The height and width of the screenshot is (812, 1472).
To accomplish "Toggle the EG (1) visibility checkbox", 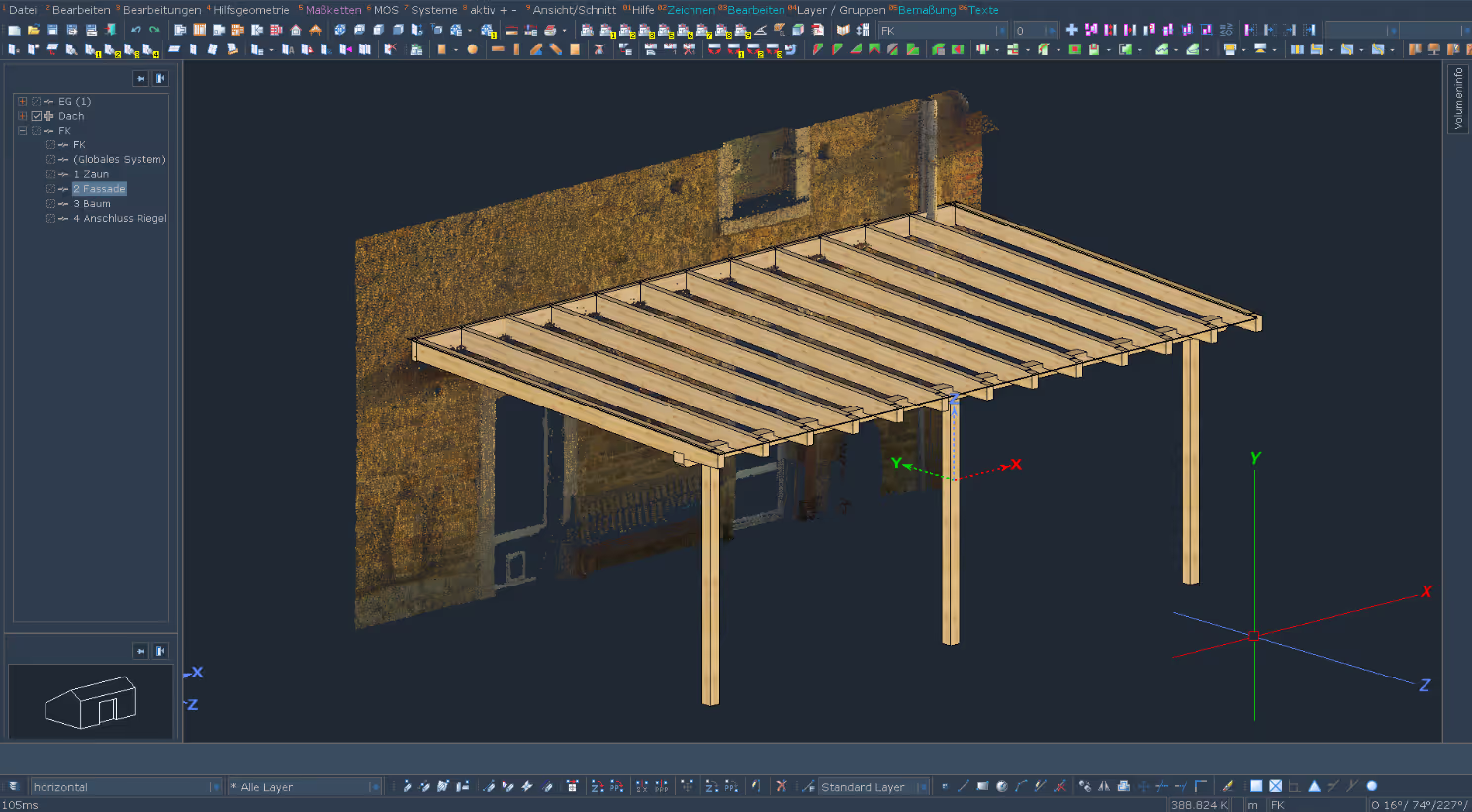I will (37, 101).
